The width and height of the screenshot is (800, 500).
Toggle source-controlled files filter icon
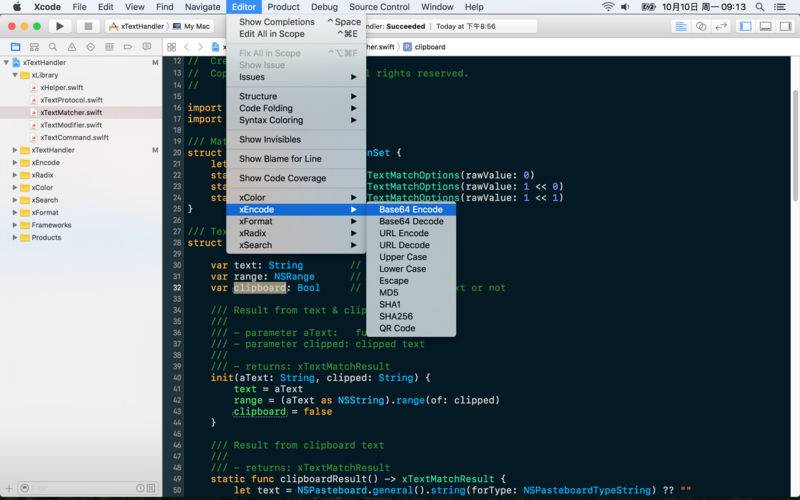point(151,488)
